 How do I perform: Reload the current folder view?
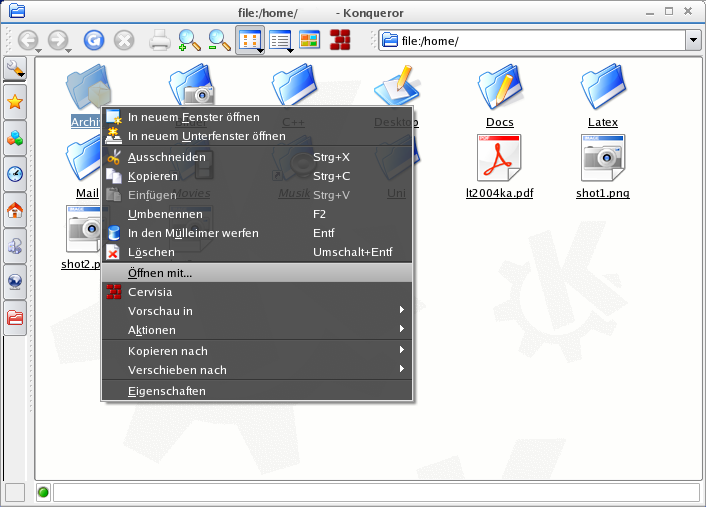[94, 41]
